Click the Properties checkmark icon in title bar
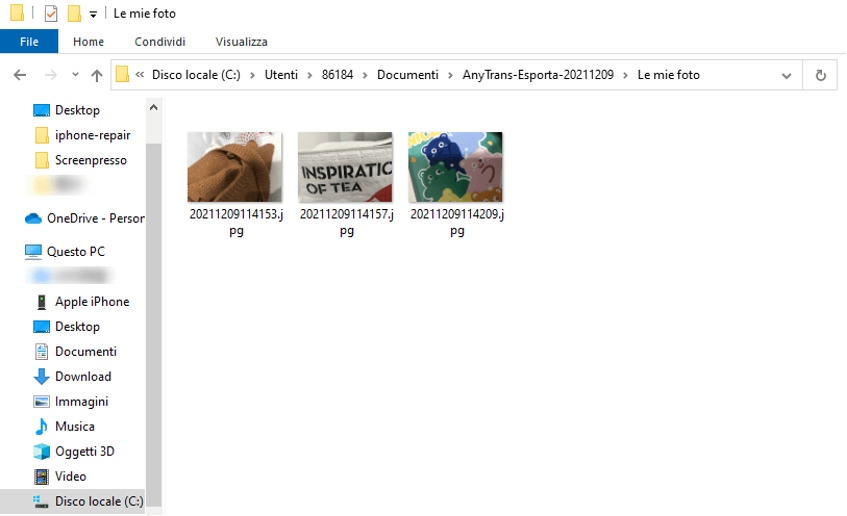Viewport: 847px width, 516px height. click(51, 14)
